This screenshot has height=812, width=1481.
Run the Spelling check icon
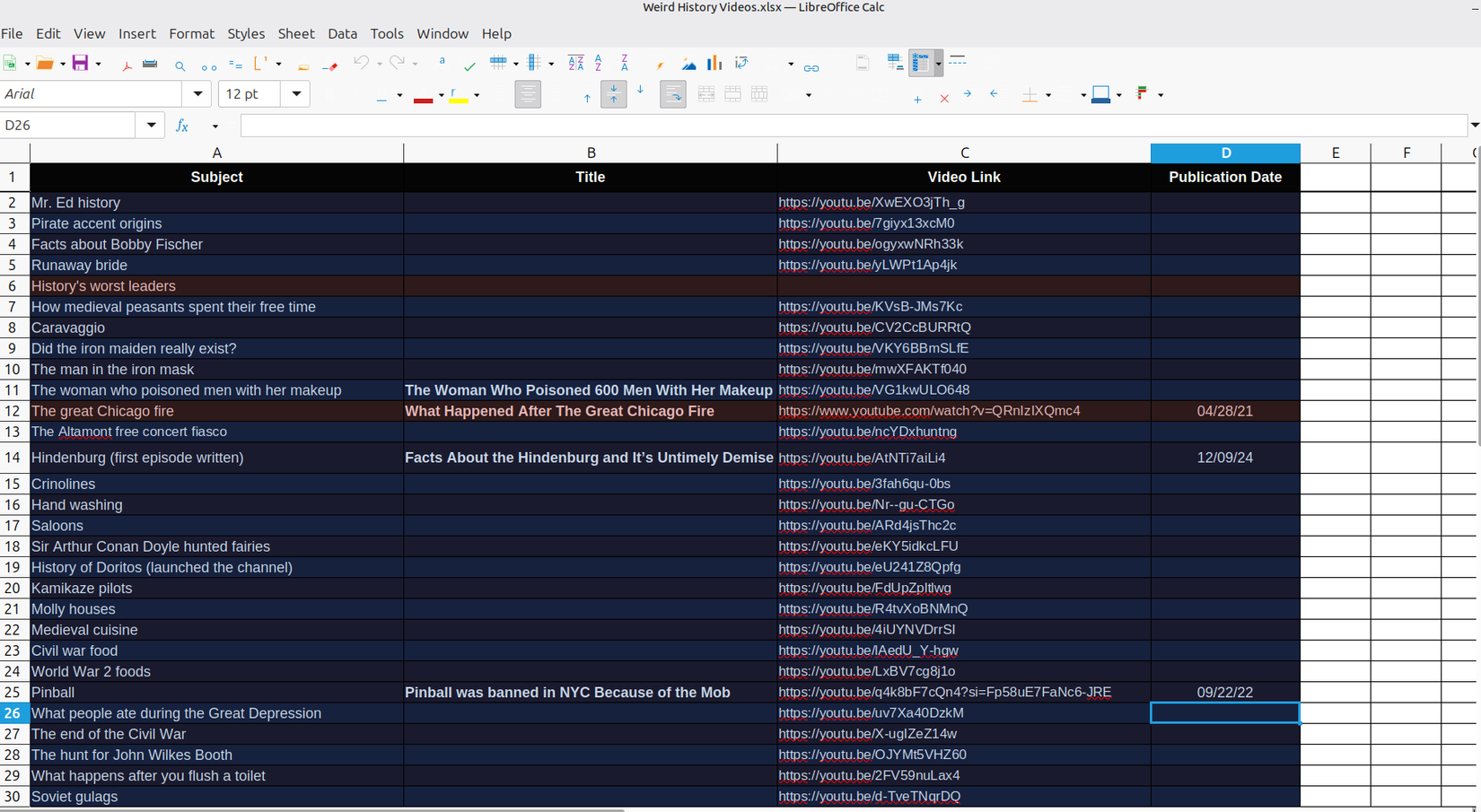469,65
